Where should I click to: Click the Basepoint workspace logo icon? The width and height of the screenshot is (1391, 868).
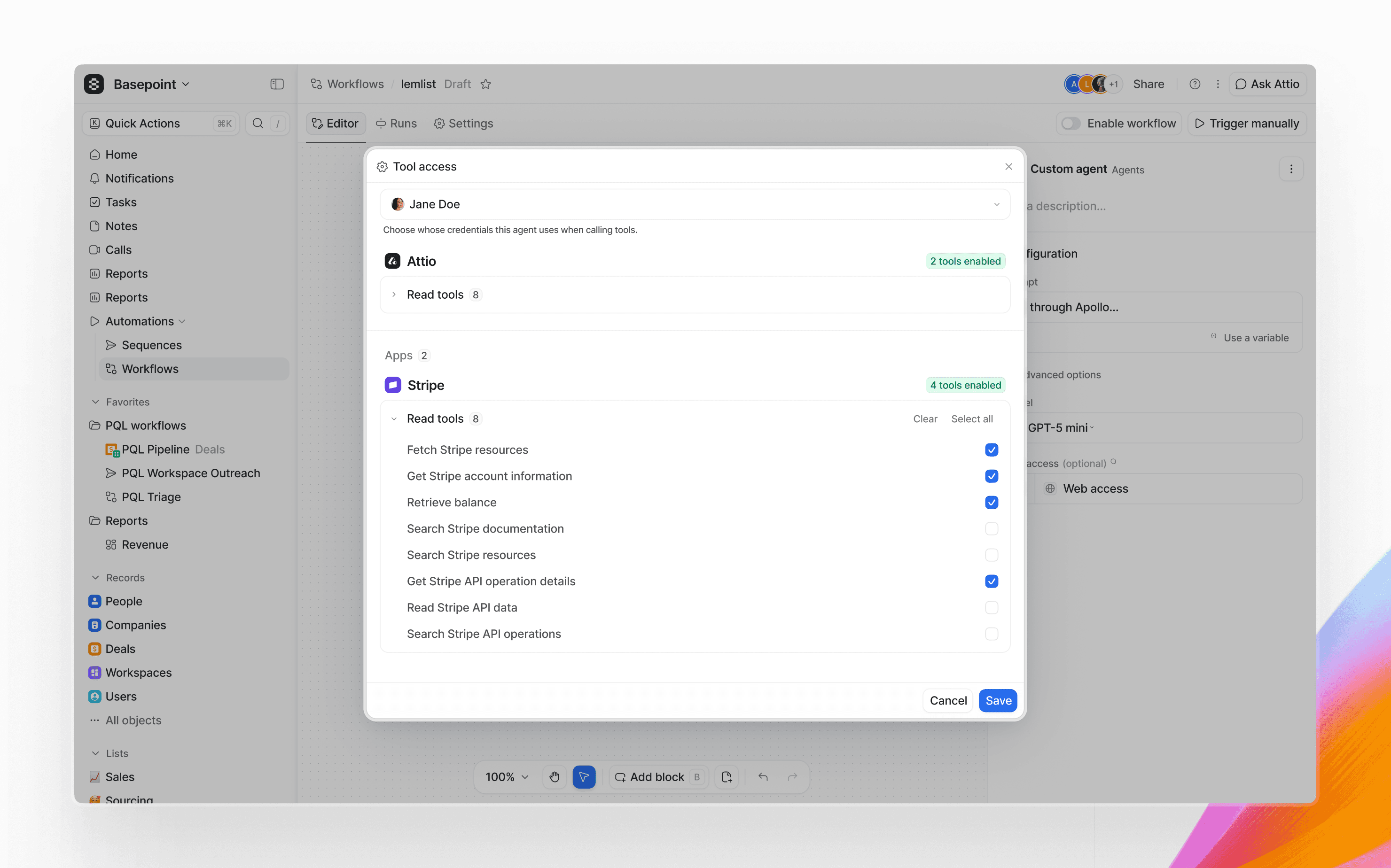pos(94,84)
